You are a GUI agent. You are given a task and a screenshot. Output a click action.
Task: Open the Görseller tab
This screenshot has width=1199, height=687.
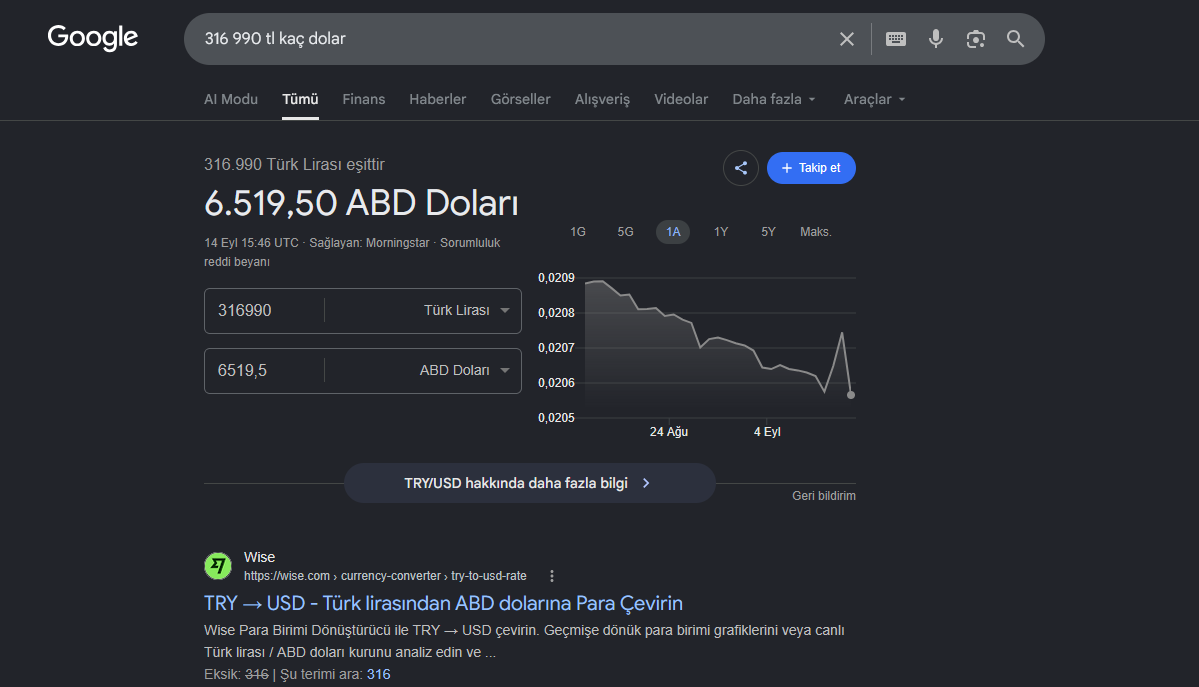[521, 99]
